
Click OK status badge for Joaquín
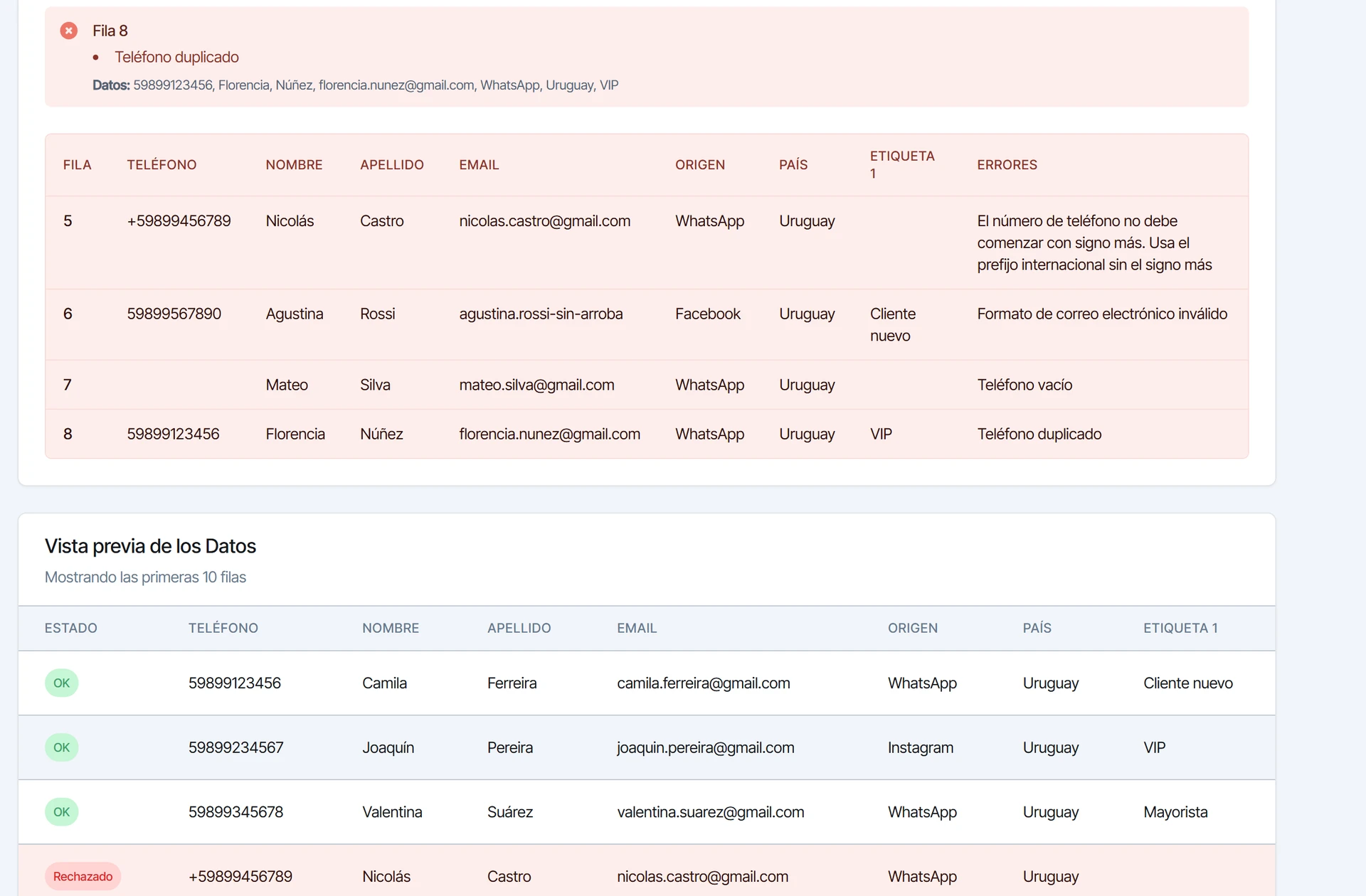[x=62, y=748]
